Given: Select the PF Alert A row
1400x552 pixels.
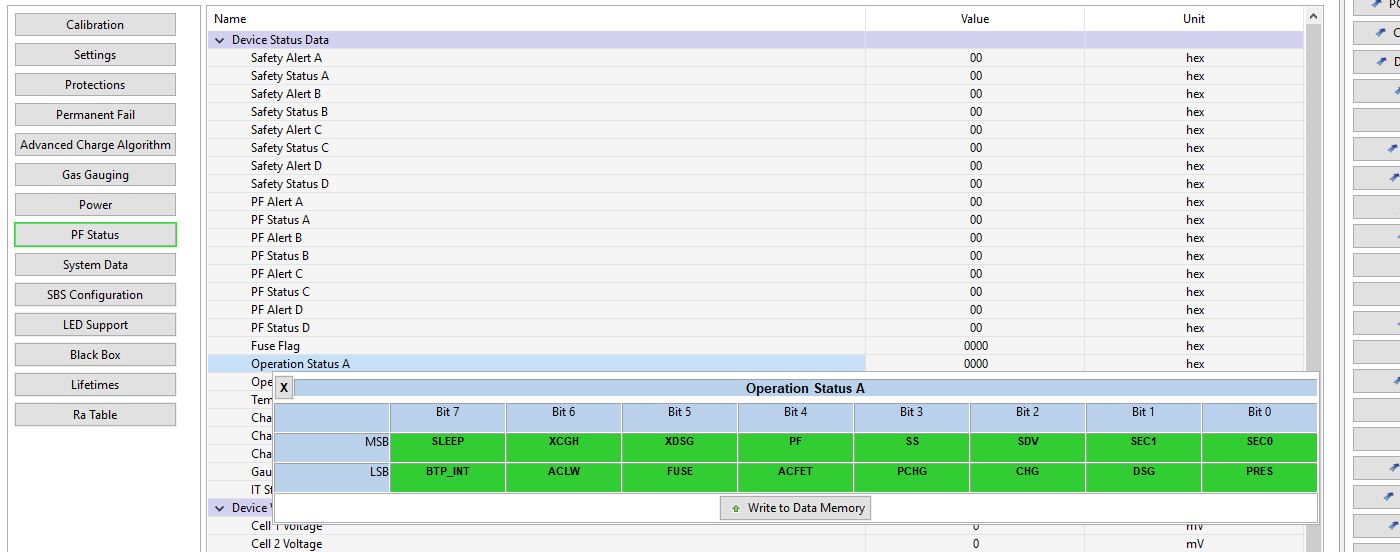Looking at the screenshot, I should coord(756,202).
